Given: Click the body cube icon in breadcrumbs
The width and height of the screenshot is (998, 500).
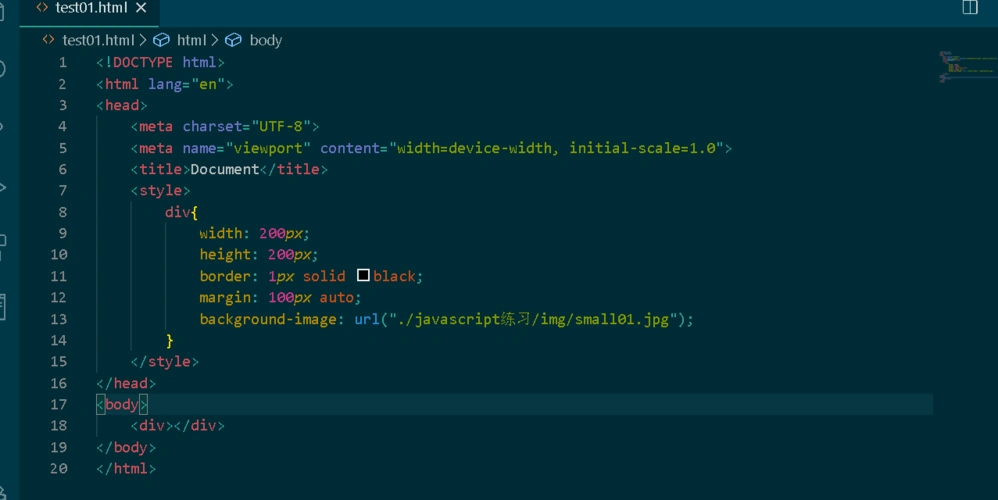Looking at the screenshot, I should tap(233, 40).
